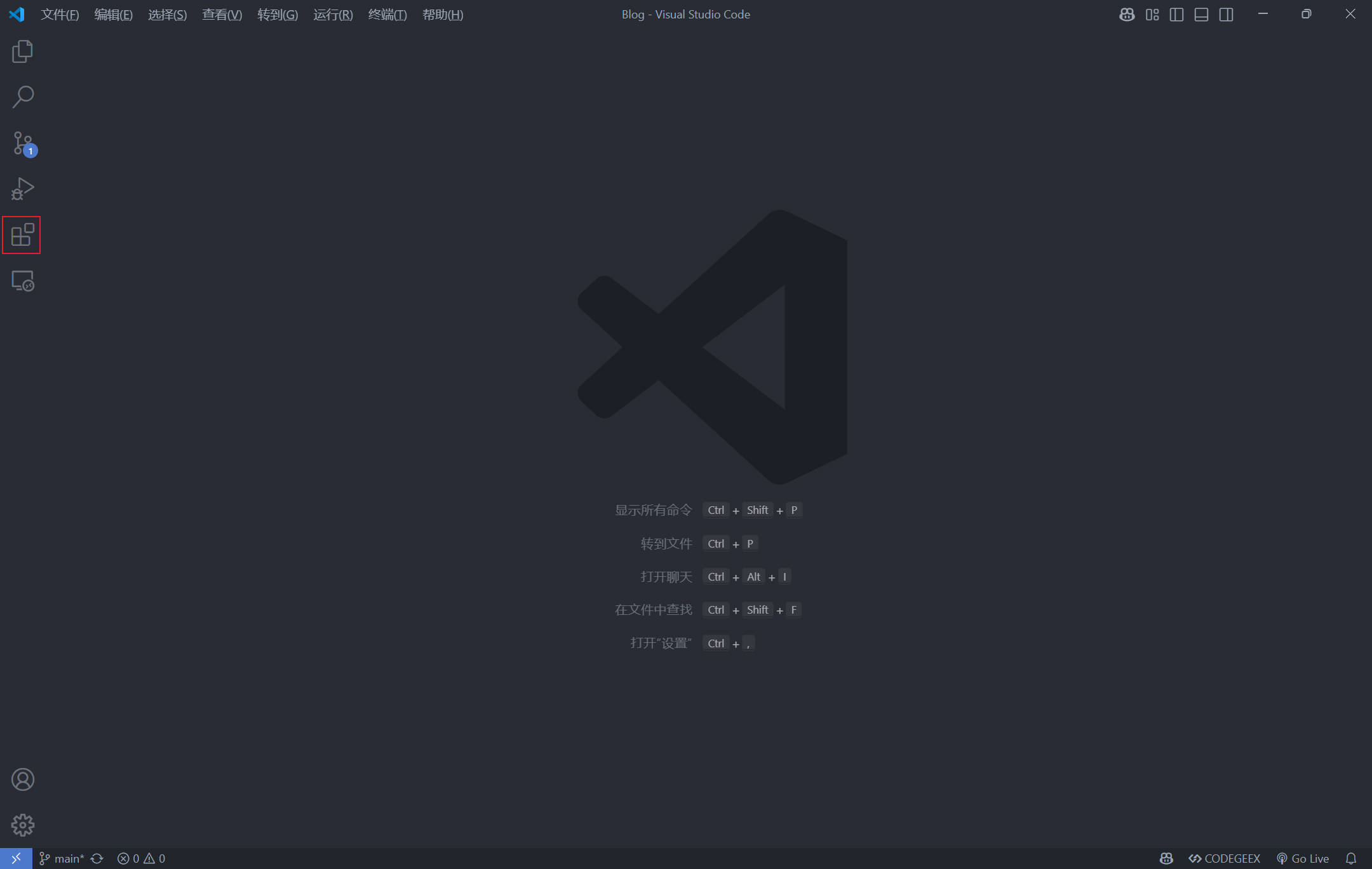Open the Explorer view icon
Screen dimensions: 1372x869
pyautogui.click(x=22, y=51)
